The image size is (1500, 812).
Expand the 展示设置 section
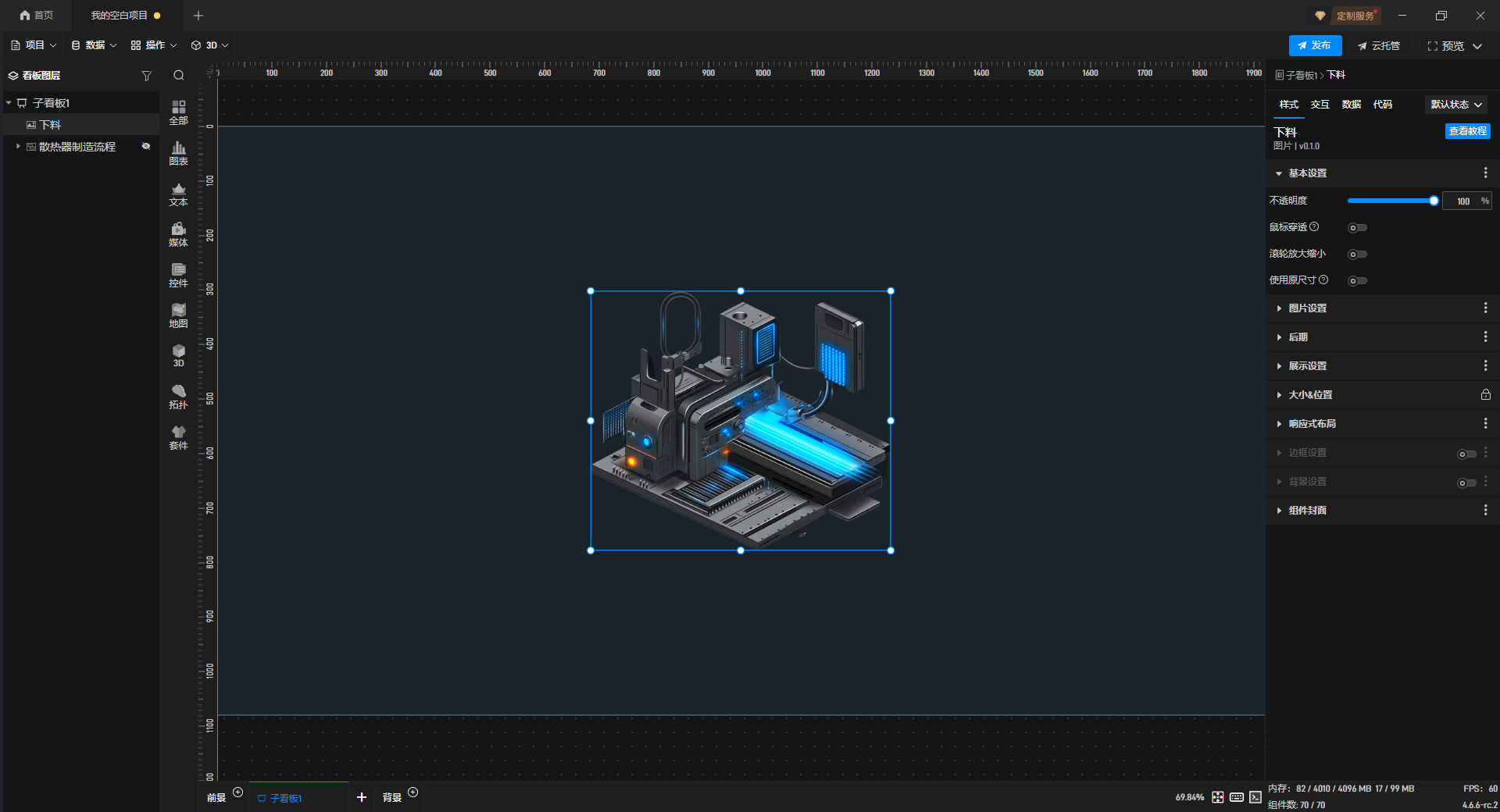tap(1279, 366)
